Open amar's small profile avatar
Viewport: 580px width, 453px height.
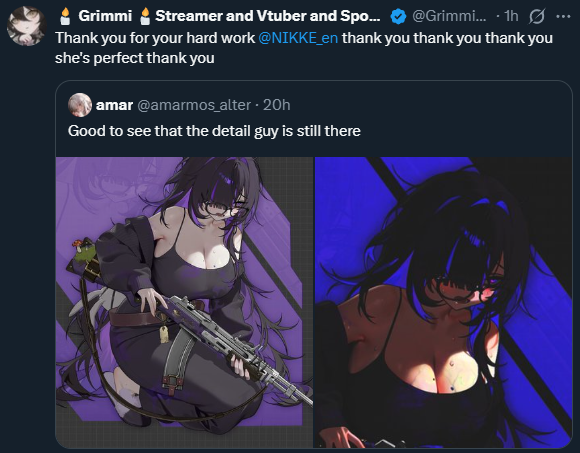point(80,105)
